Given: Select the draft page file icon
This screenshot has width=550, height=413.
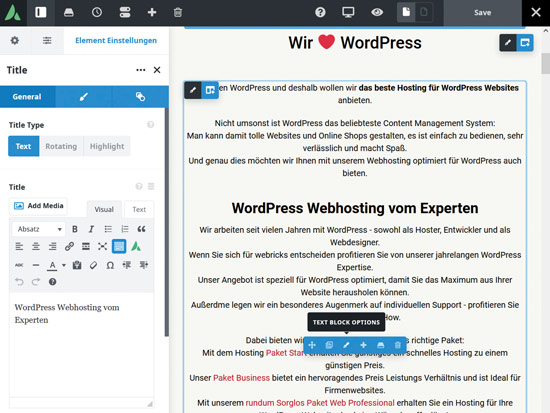Looking at the screenshot, I should click(x=424, y=13).
